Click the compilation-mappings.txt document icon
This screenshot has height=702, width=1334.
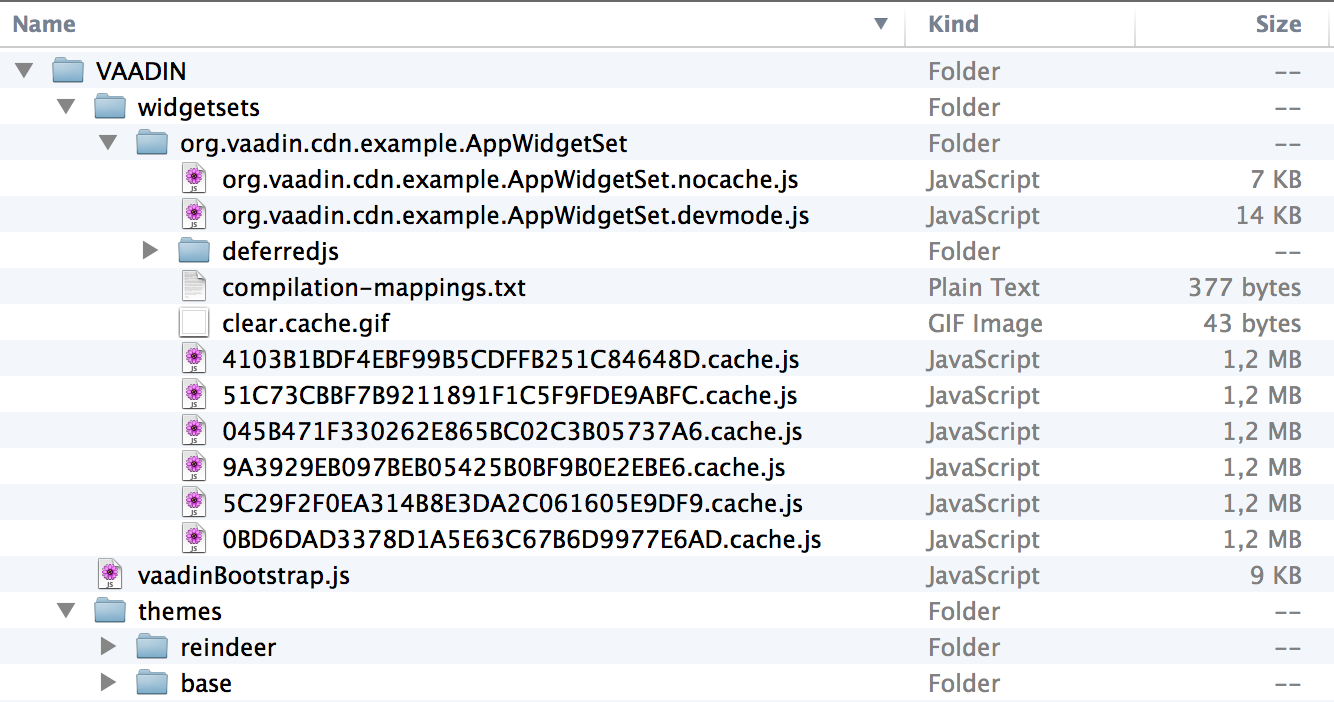tap(194, 287)
